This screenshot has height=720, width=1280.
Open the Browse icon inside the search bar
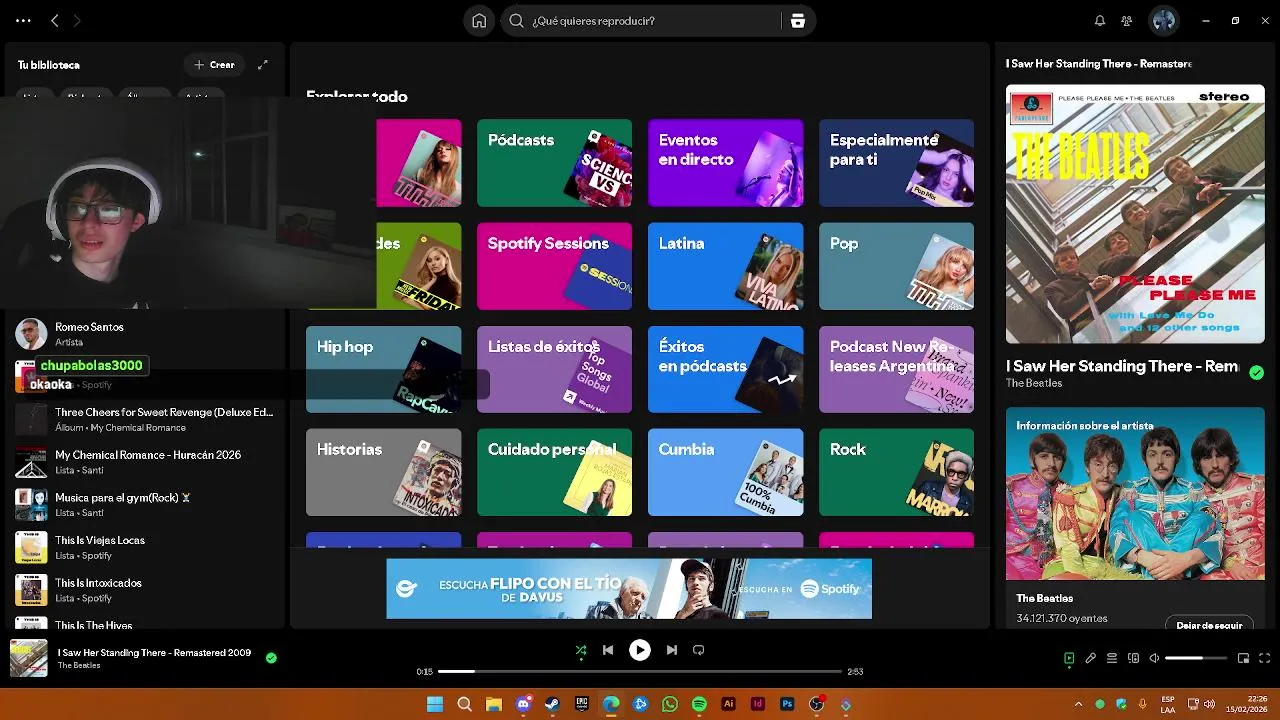click(798, 21)
